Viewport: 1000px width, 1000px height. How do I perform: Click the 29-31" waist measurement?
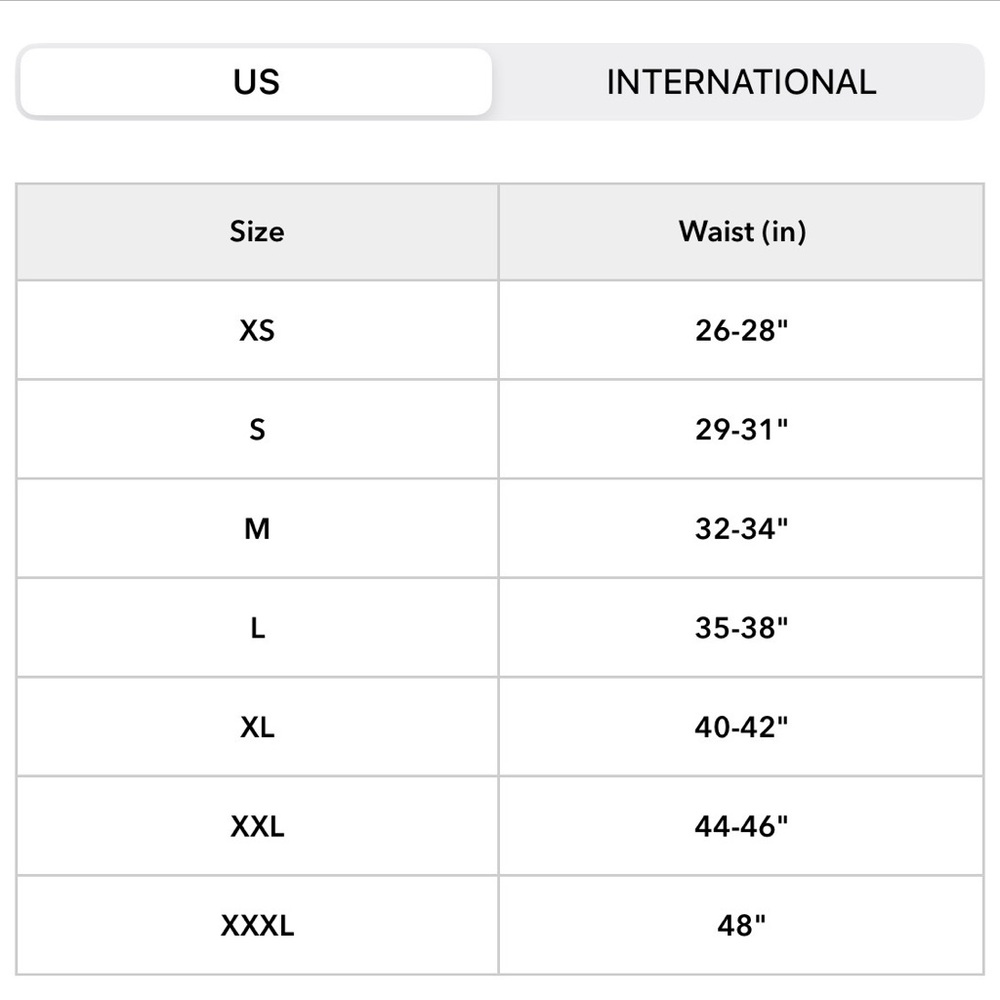click(742, 429)
